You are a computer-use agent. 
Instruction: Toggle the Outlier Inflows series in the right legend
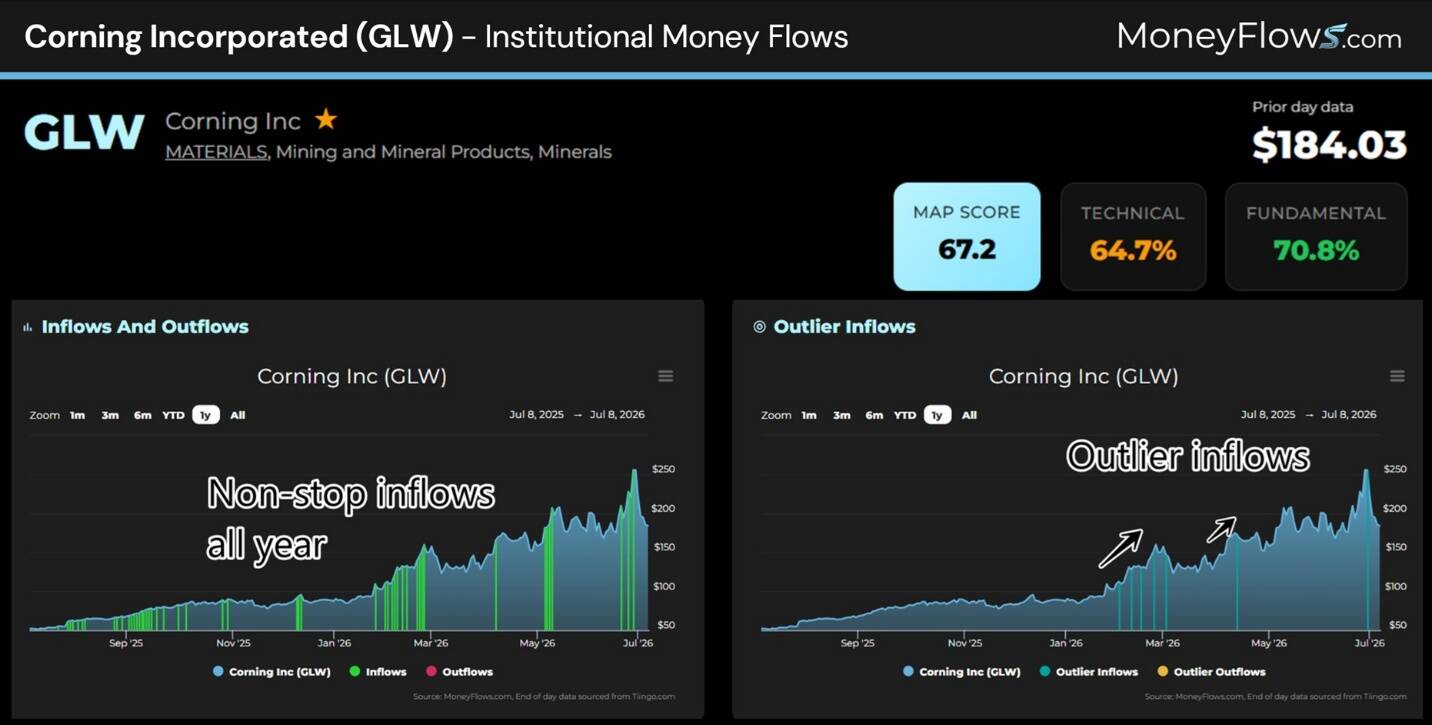pyautogui.click(x=1088, y=672)
